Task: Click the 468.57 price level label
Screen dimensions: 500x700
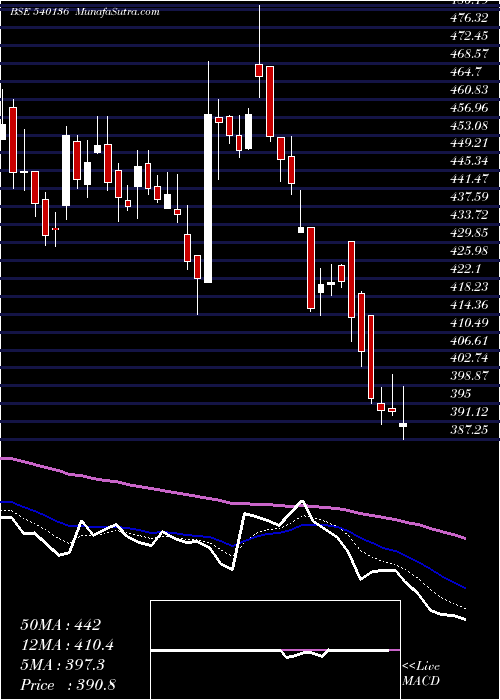Action: pyautogui.click(x=468, y=54)
